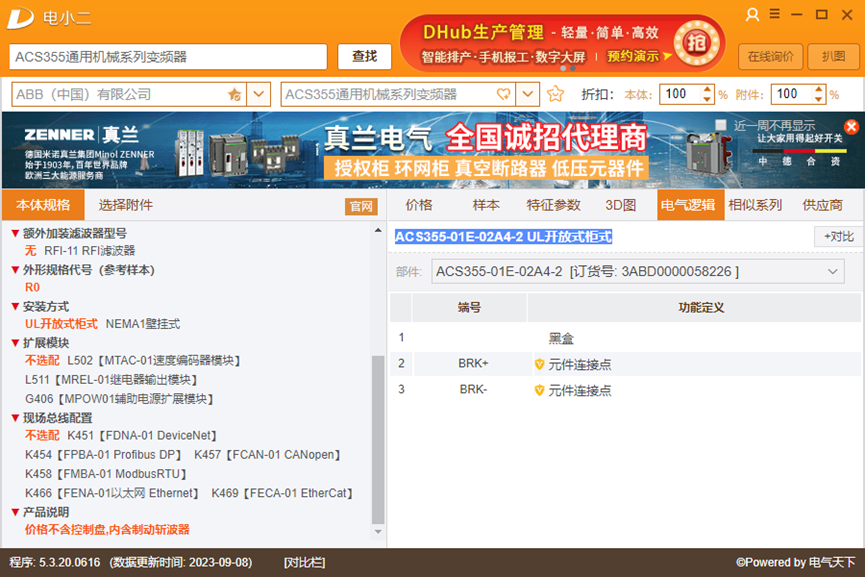Select K458 FMBA-01 ModbusRTU option
This screenshot has height=577, width=865.
(x=106, y=474)
